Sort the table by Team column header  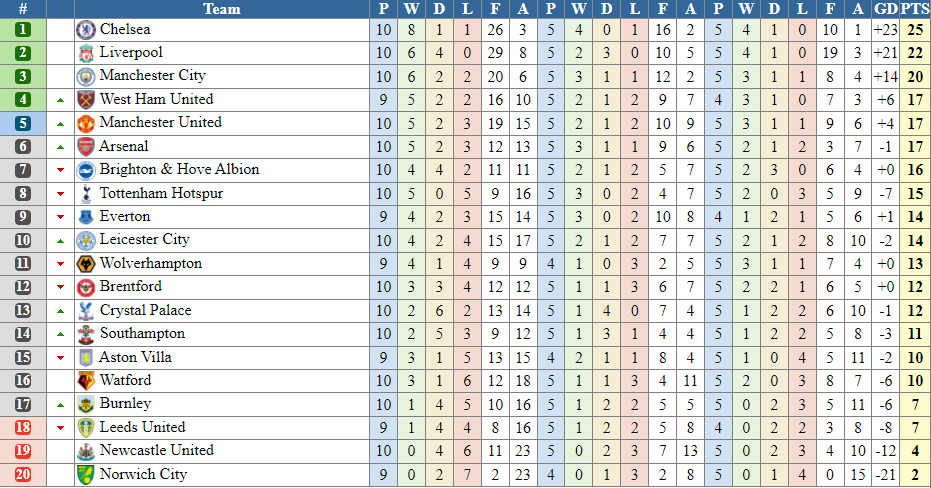[221, 9]
